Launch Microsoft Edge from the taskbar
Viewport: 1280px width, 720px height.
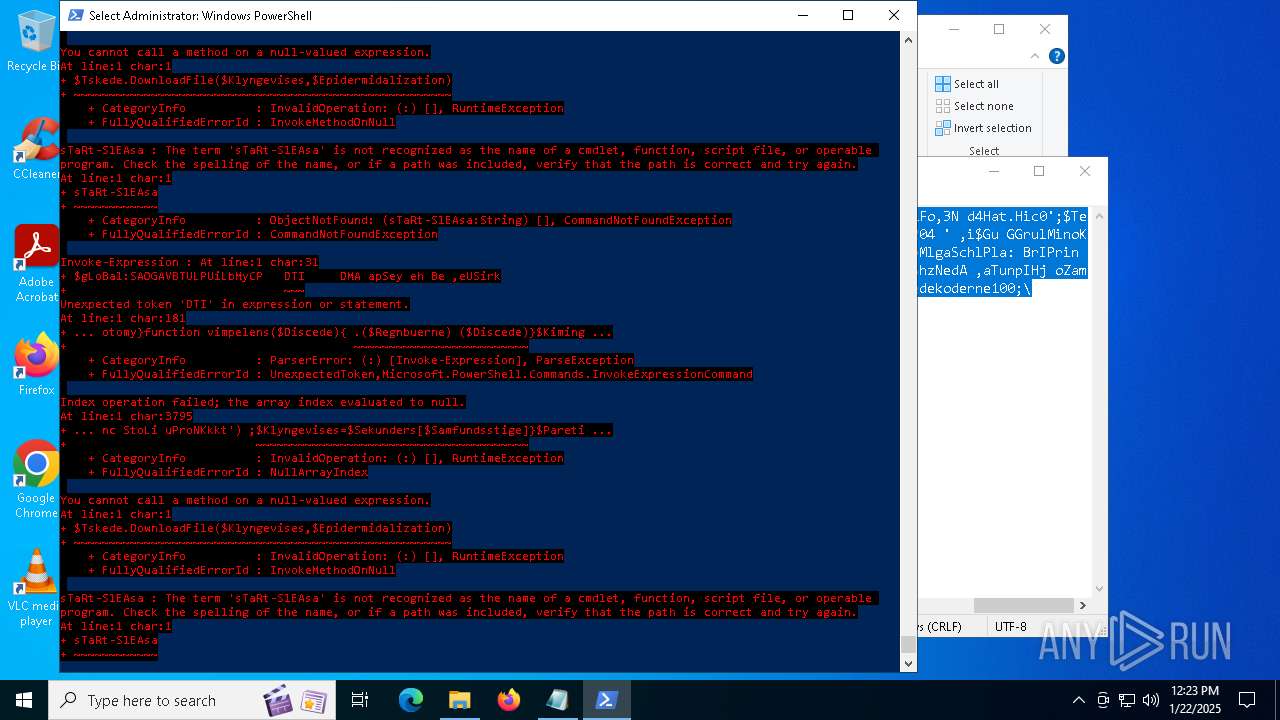tap(411, 700)
